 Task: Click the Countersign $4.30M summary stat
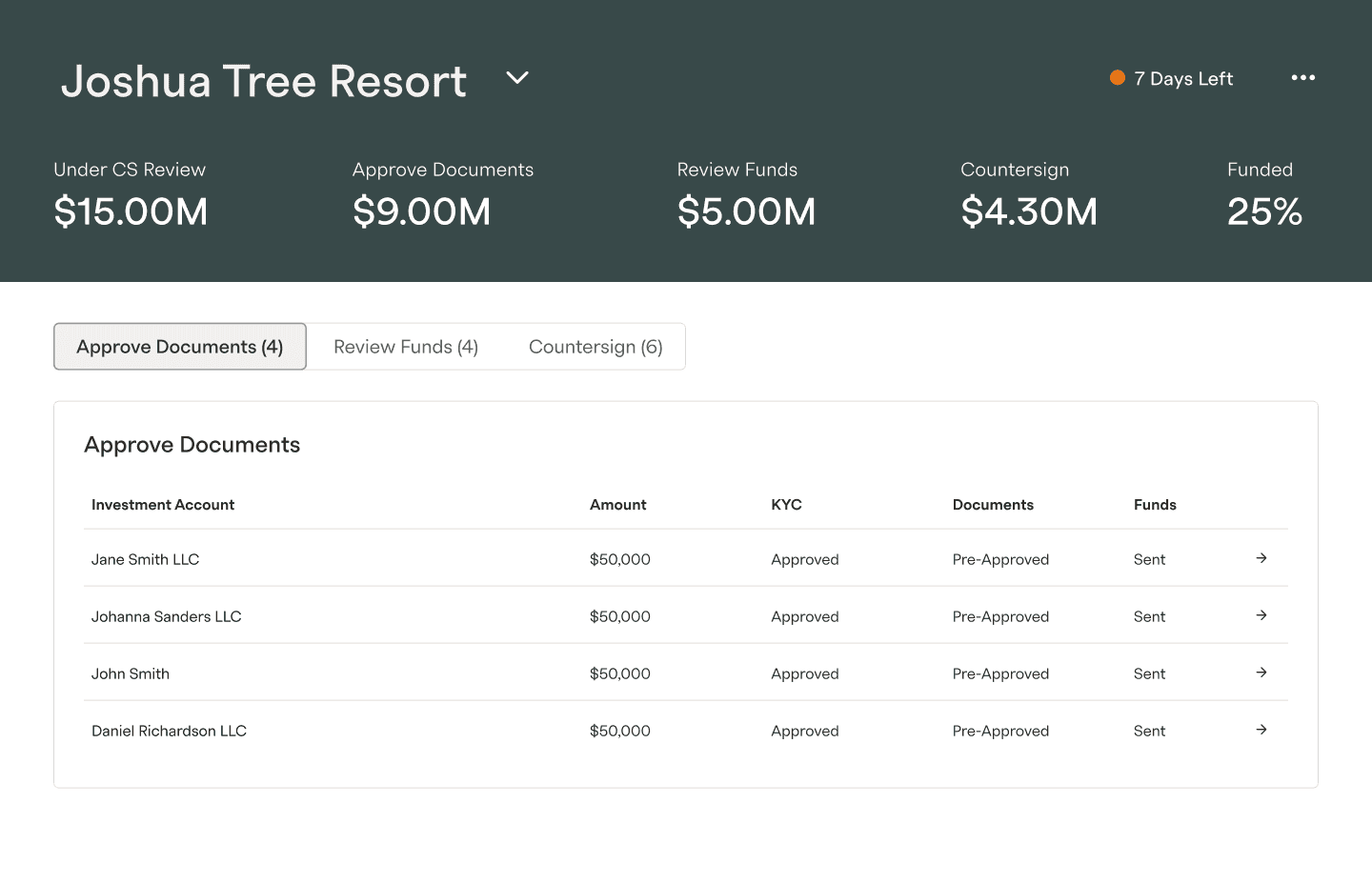[x=1029, y=194]
